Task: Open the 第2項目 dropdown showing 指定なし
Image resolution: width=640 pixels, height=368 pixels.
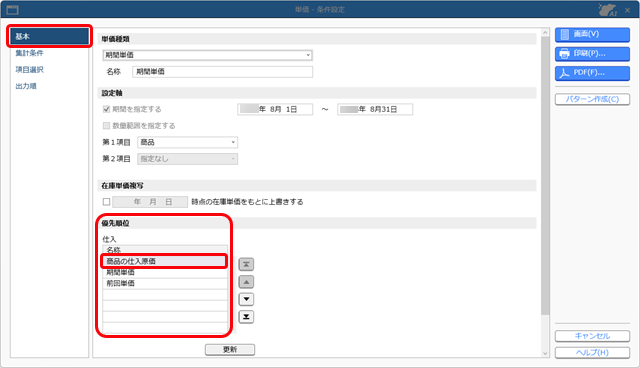Action: (x=188, y=159)
